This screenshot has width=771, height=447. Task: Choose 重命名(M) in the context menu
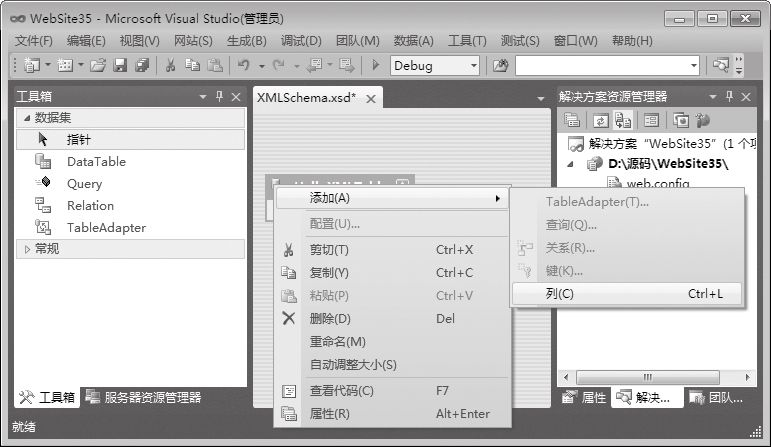point(393,342)
